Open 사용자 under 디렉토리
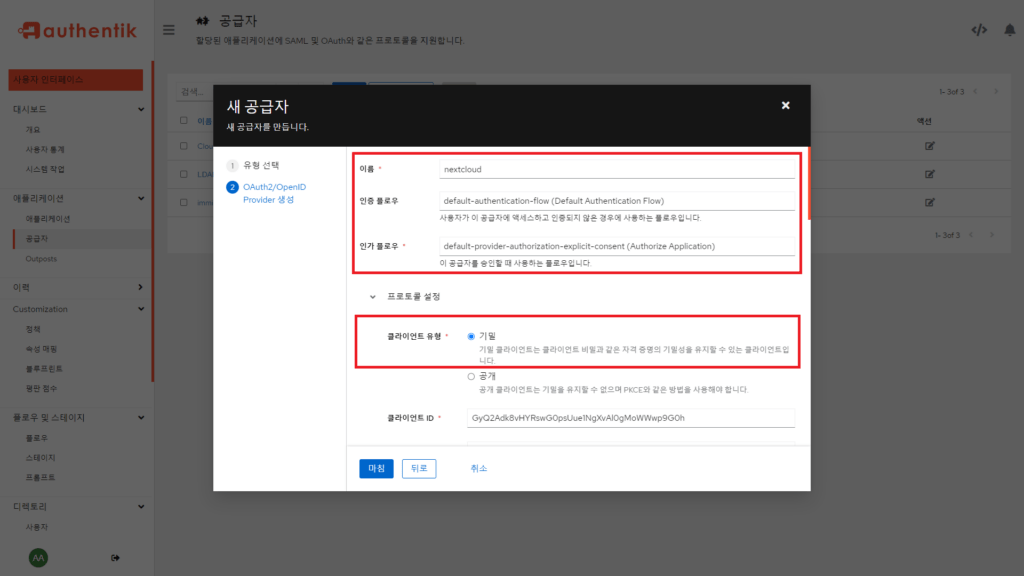Screen dimensions: 1024x576 click(x=37, y=527)
